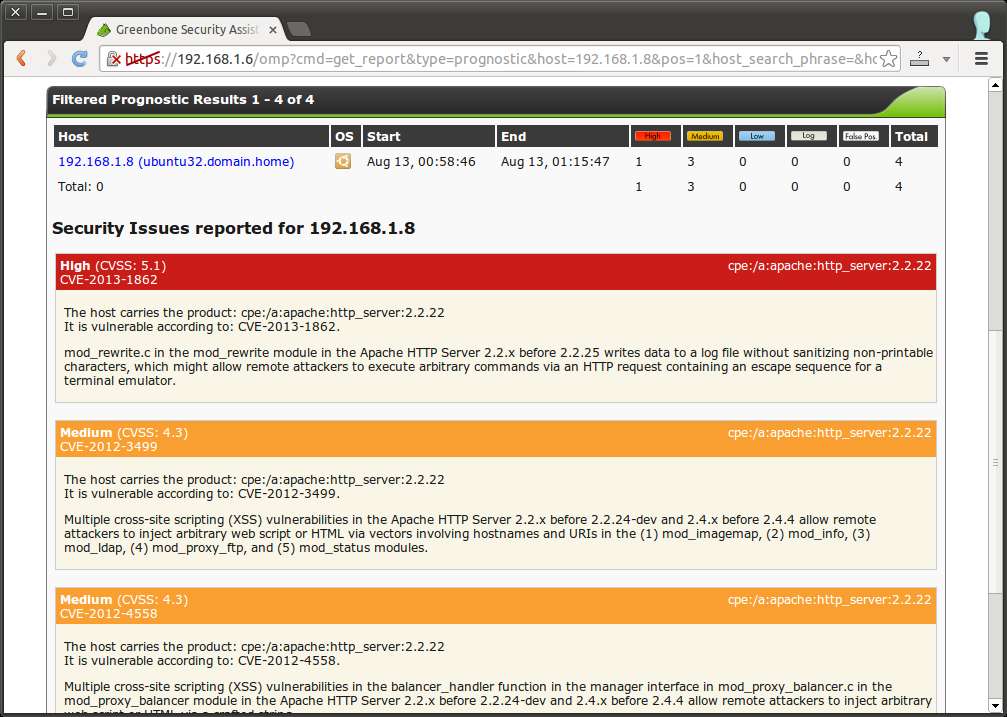The width and height of the screenshot is (1007, 717).
Task: Click the yellow Medium severity label
Action: (x=705, y=136)
